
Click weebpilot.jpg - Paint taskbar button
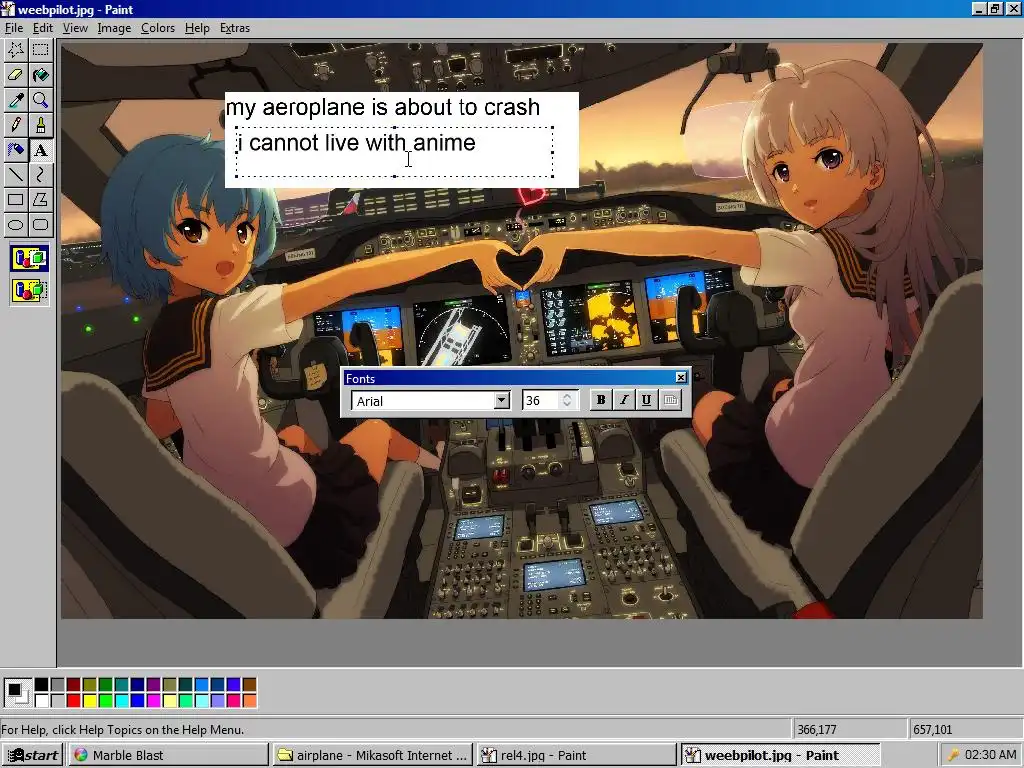pos(780,755)
